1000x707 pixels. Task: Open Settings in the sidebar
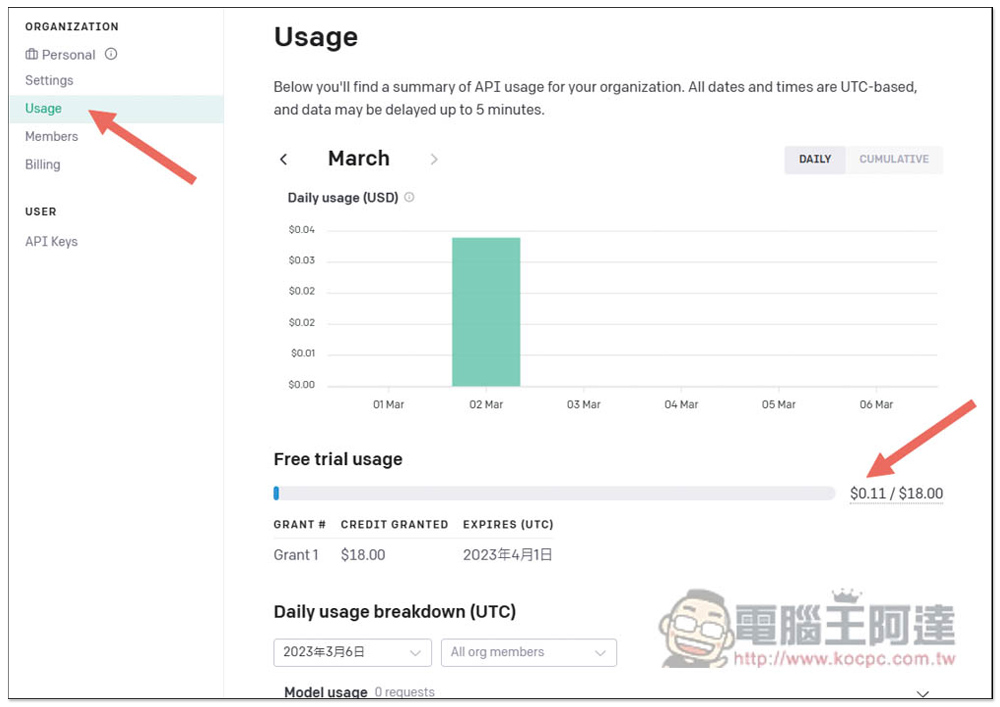coord(49,80)
